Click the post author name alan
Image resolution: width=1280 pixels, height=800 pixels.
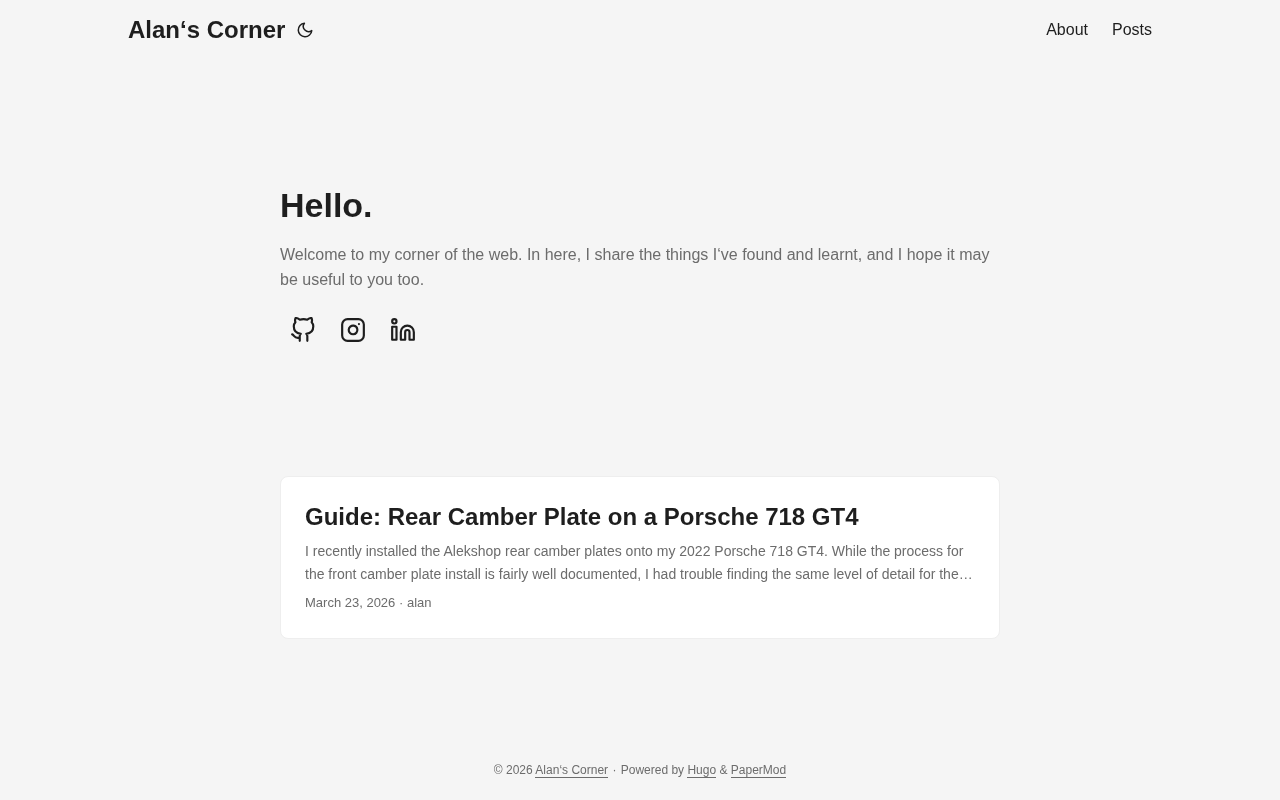[419, 603]
